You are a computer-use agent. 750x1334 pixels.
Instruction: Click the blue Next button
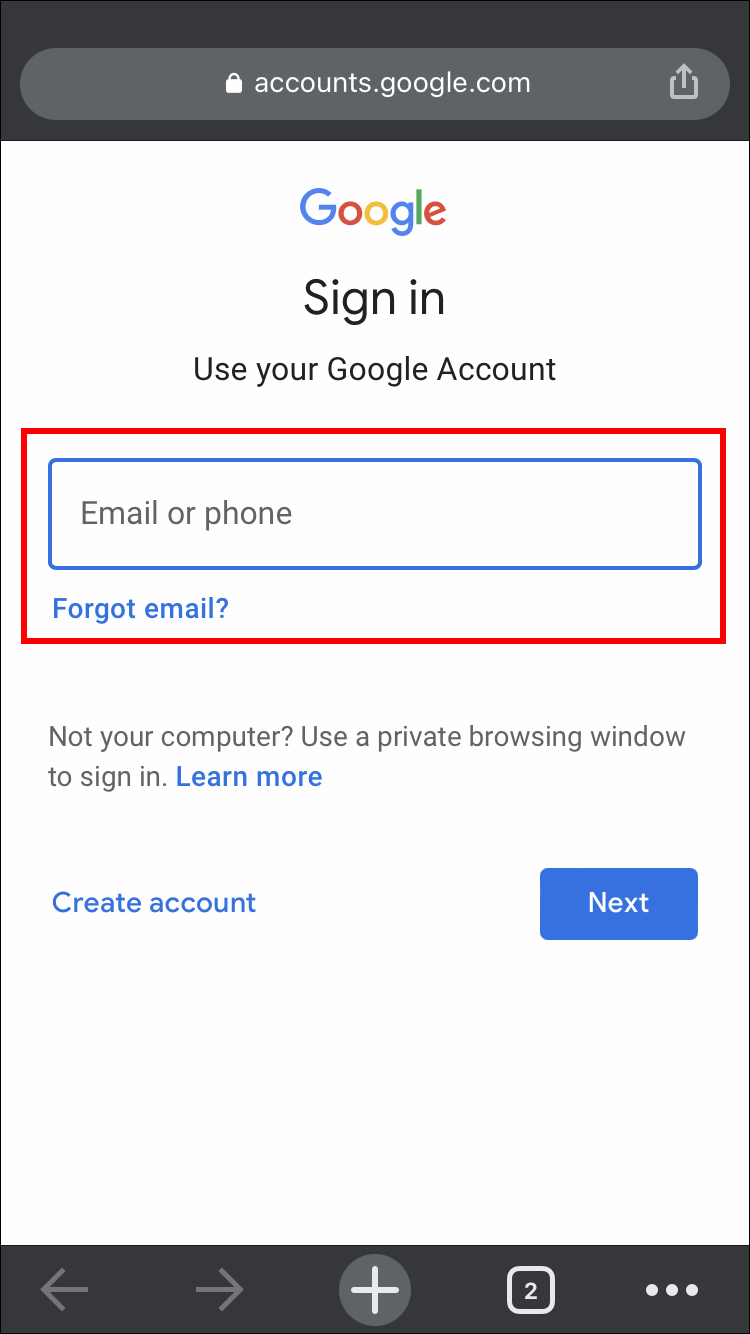(619, 904)
